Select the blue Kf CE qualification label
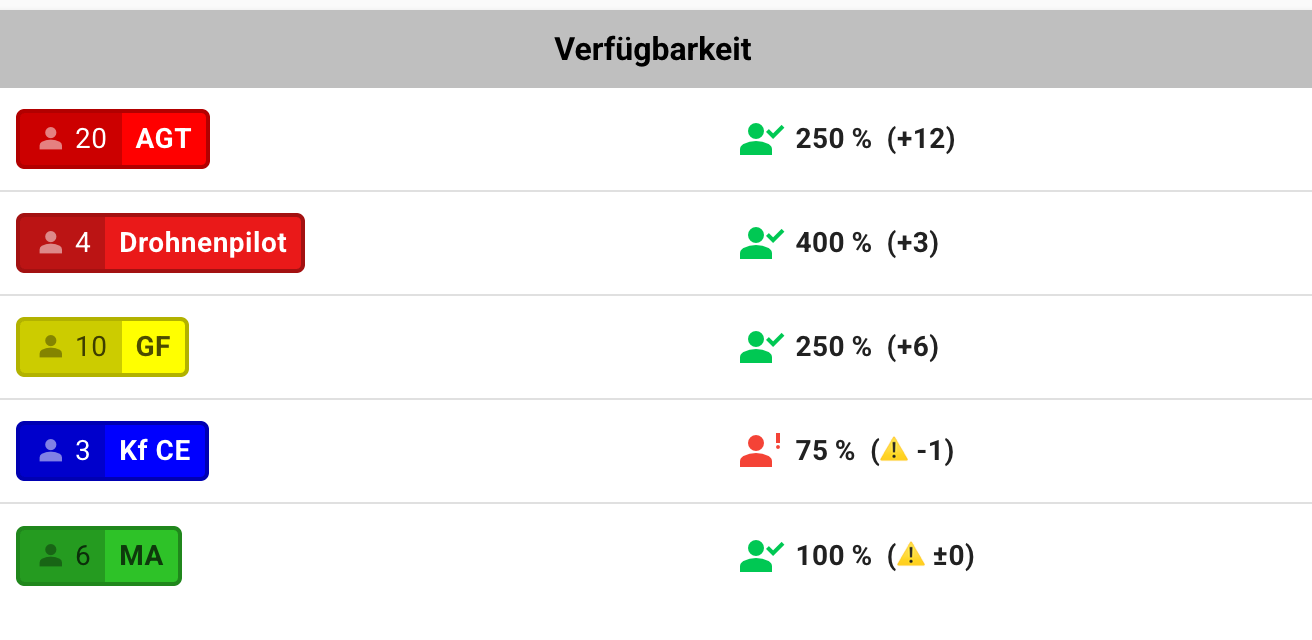1312x640 pixels. click(155, 451)
